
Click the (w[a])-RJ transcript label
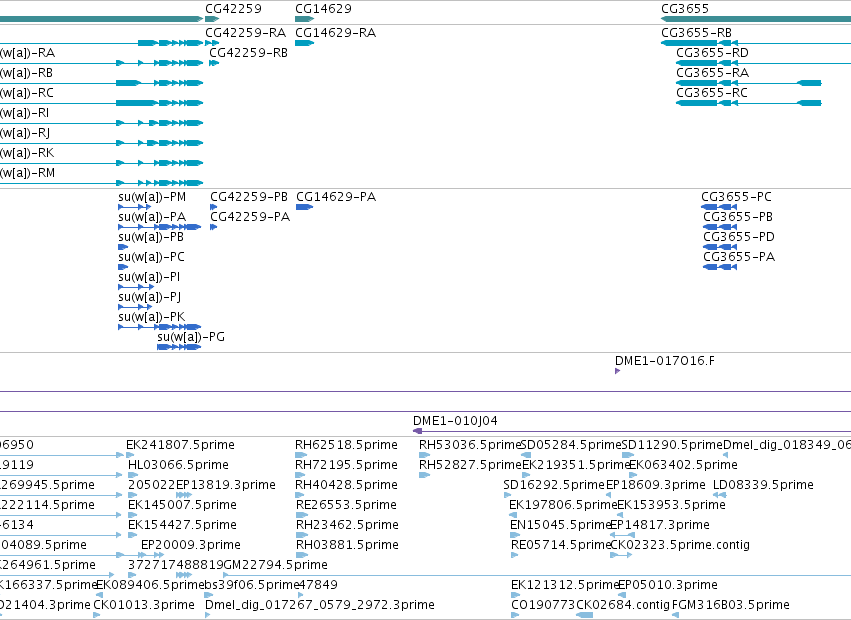pos(25,133)
